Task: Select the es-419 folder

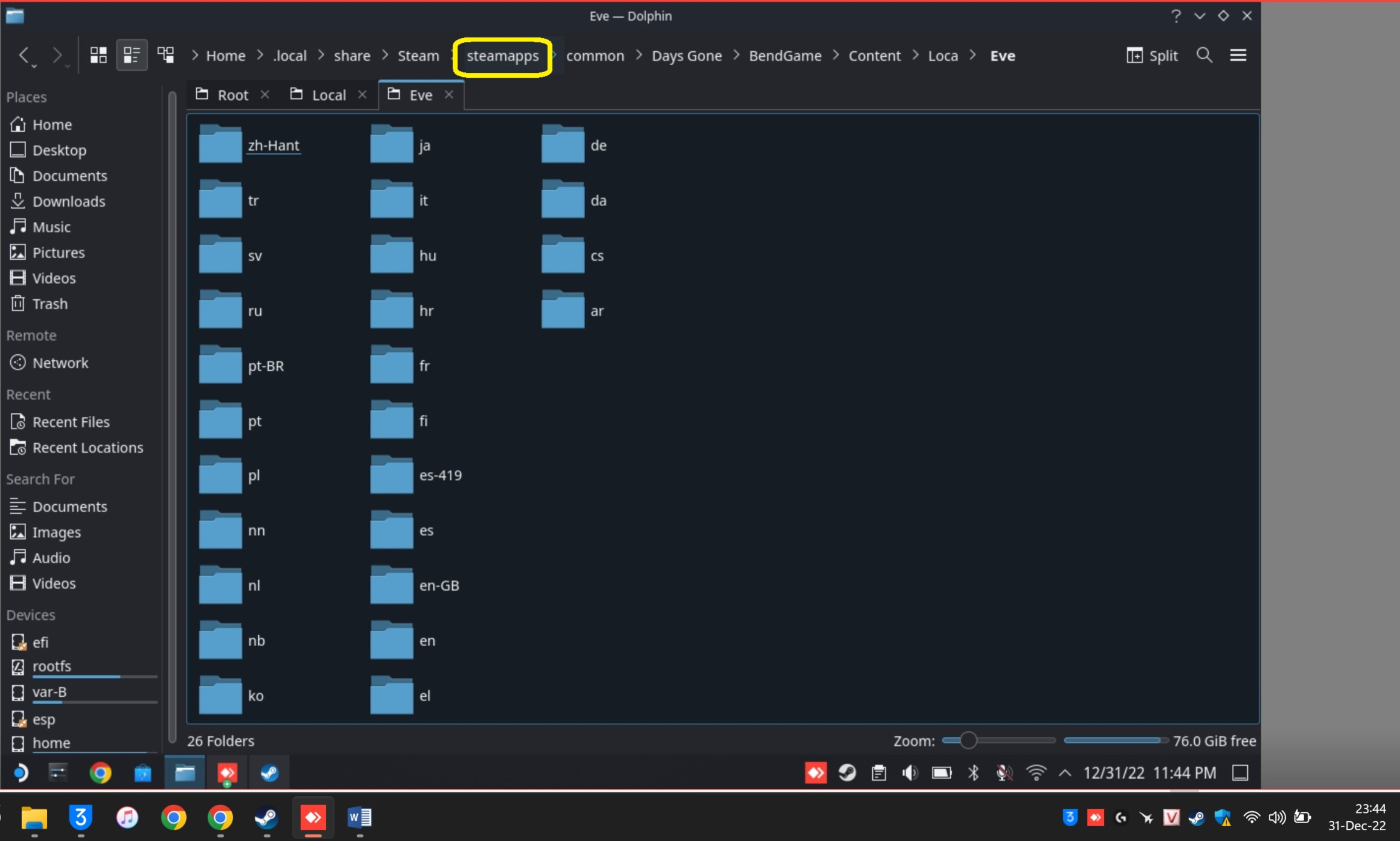Action: (x=416, y=476)
